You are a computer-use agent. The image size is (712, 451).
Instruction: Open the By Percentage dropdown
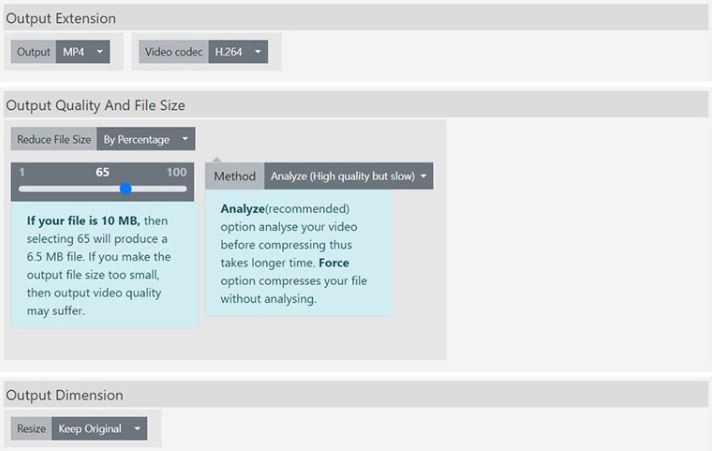[145, 139]
